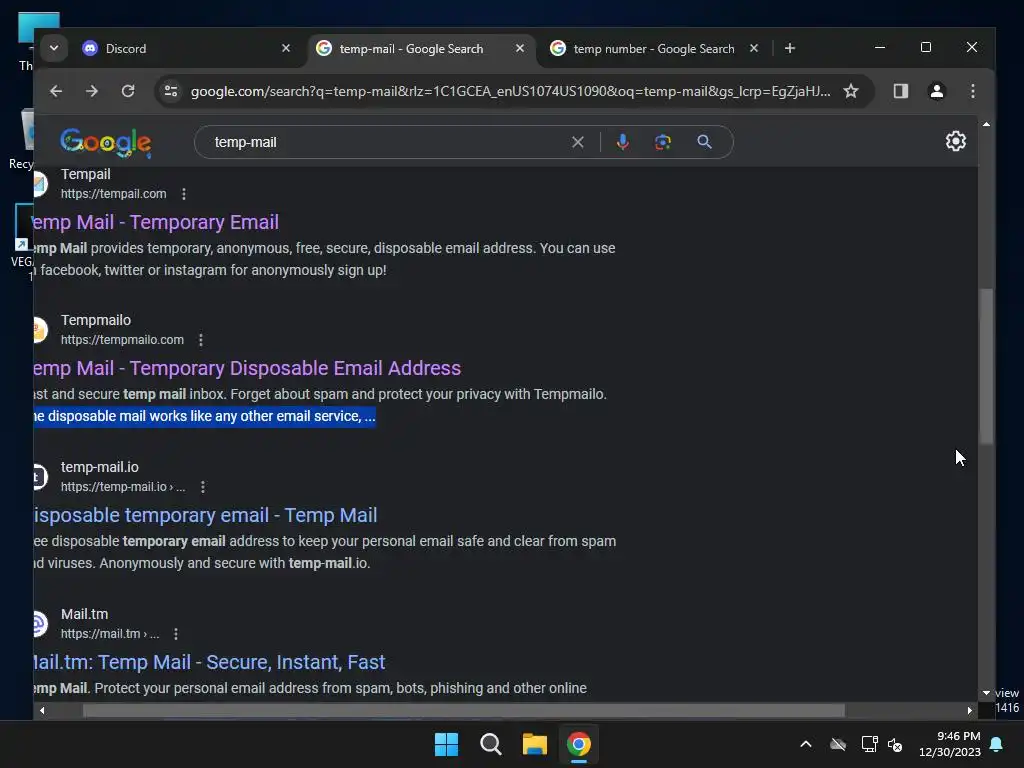Screen dimensions: 1024x768
Task: Click the Mail.tm site name
Action: [x=84, y=614]
